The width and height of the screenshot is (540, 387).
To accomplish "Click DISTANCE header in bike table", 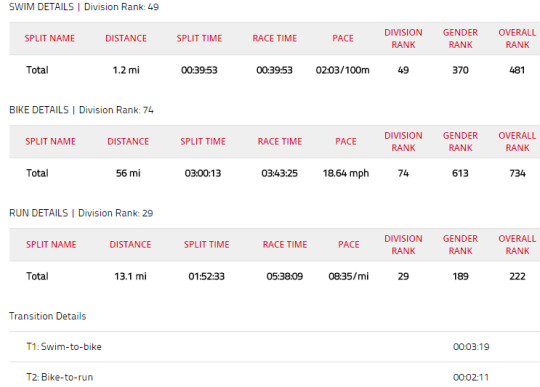I will 128,142.
